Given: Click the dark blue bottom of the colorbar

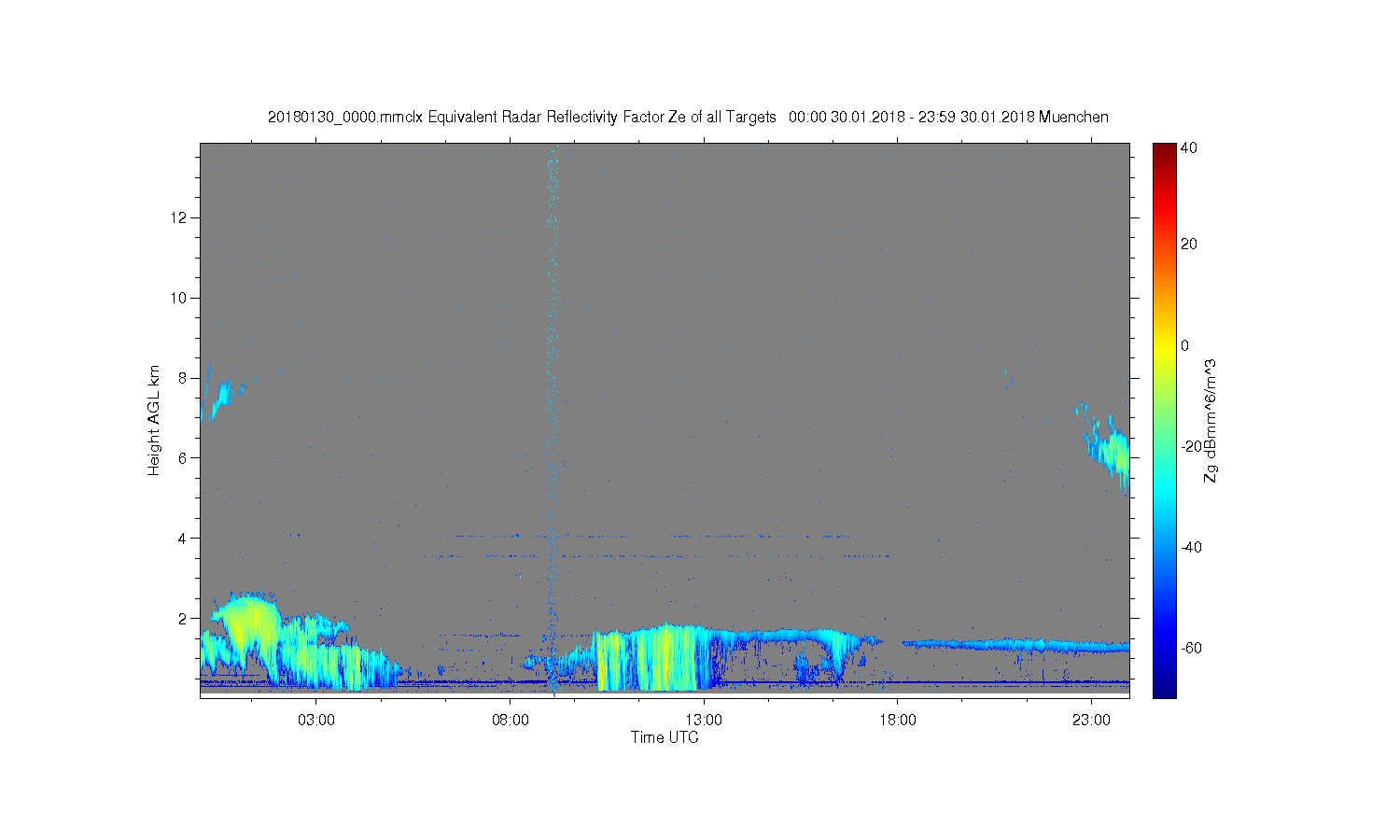Looking at the screenshot, I should coord(1163,689).
